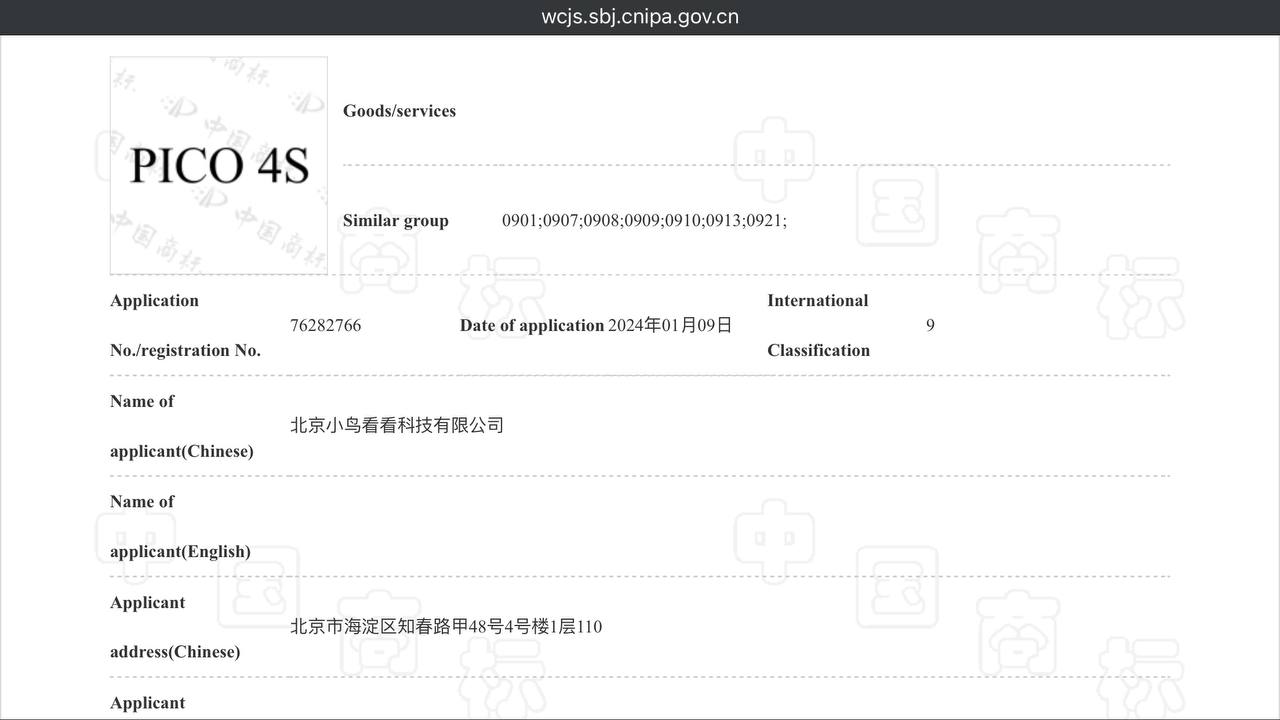The height and width of the screenshot is (720, 1280).
Task: Select the classification value 9
Action: [930, 326]
